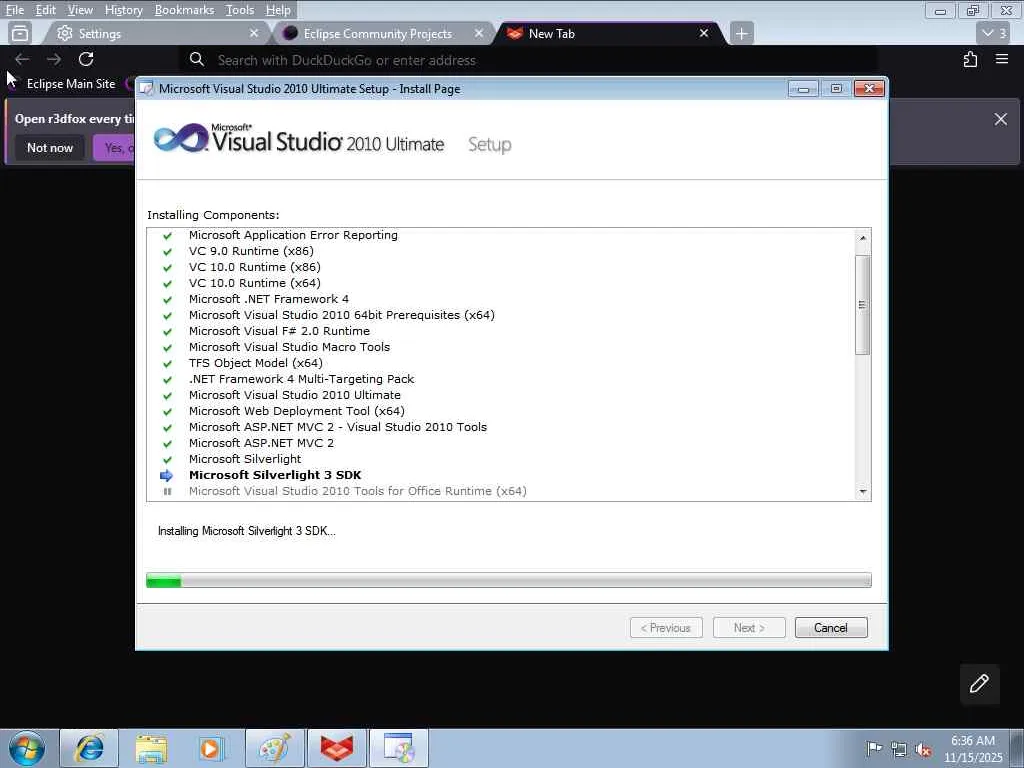Cancel the Visual Studio setup
The image size is (1024, 768).
pyautogui.click(x=831, y=628)
